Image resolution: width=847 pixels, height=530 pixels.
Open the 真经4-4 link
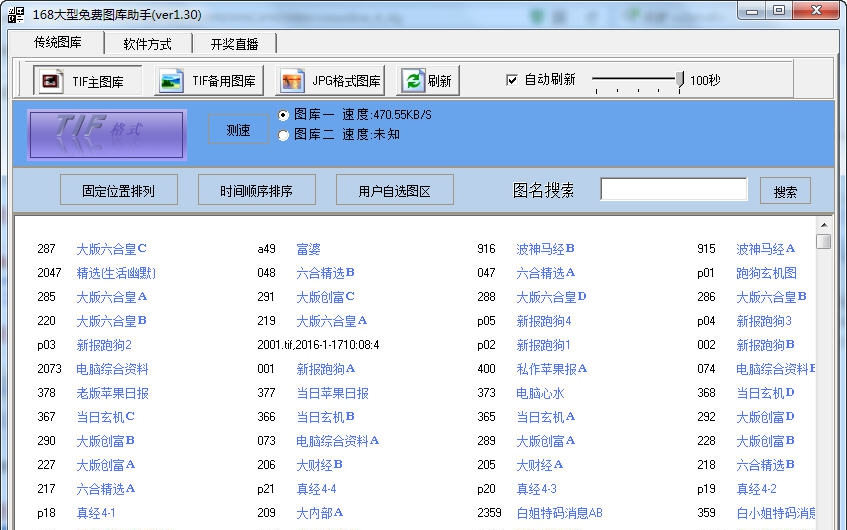coord(317,489)
